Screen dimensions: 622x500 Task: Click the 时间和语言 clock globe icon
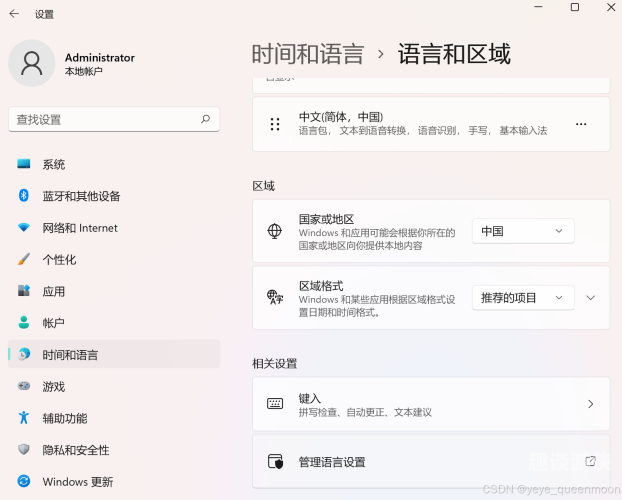pos(24,354)
